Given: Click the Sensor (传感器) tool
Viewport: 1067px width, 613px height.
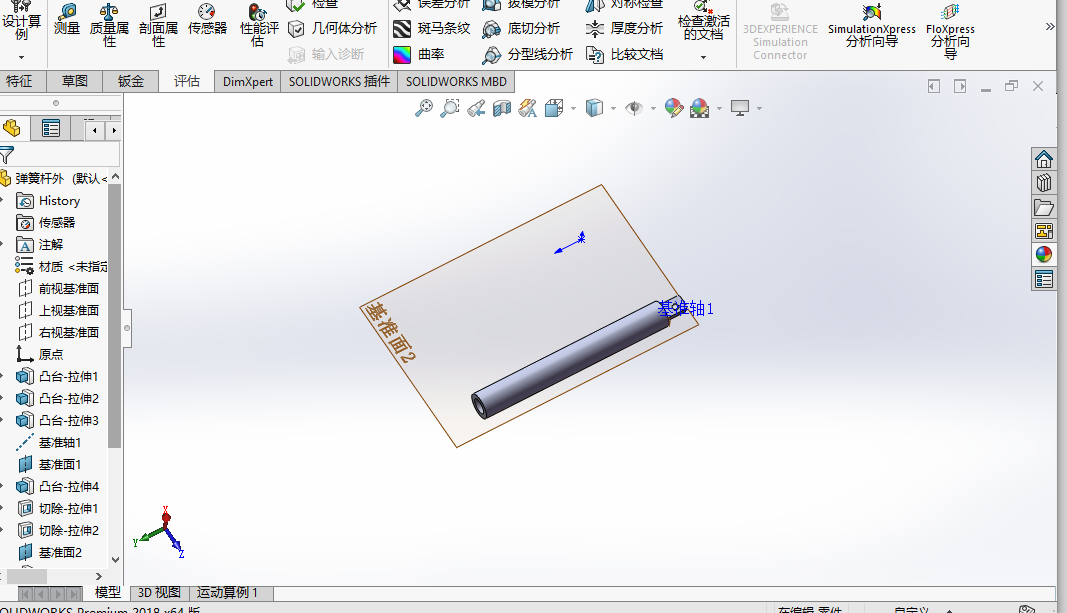Looking at the screenshot, I should pyautogui.click(x=207, y=20).
